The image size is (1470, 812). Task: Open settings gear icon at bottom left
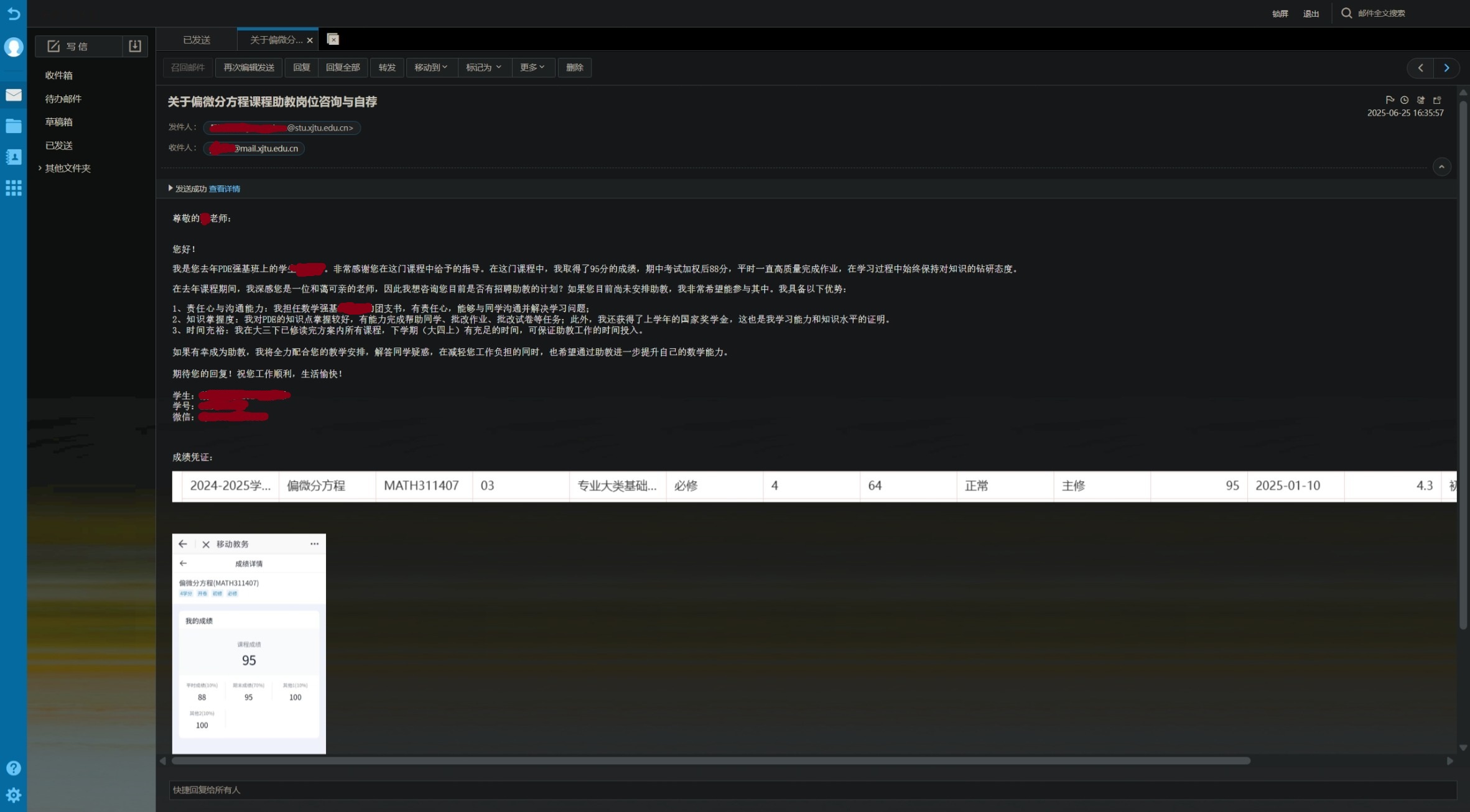tap(13, 795)
